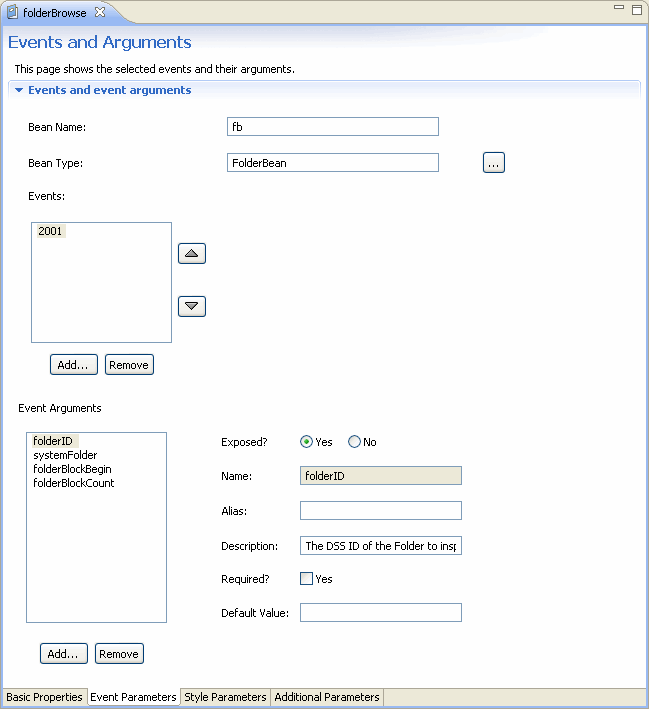Viewport: 649px width, 709px height.
Task: Switch to Event Parameters tab
Action: tap(133, 697)
